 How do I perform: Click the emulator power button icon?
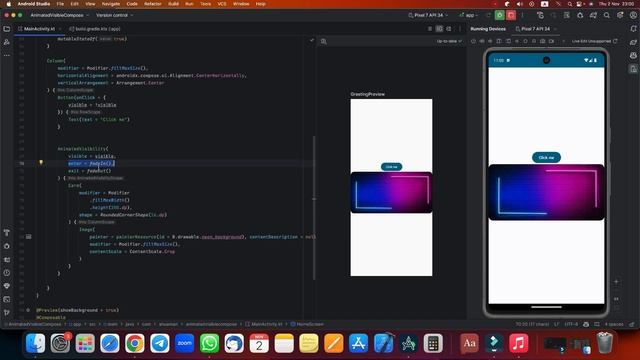pyautogui.click(x=473, y=41)
